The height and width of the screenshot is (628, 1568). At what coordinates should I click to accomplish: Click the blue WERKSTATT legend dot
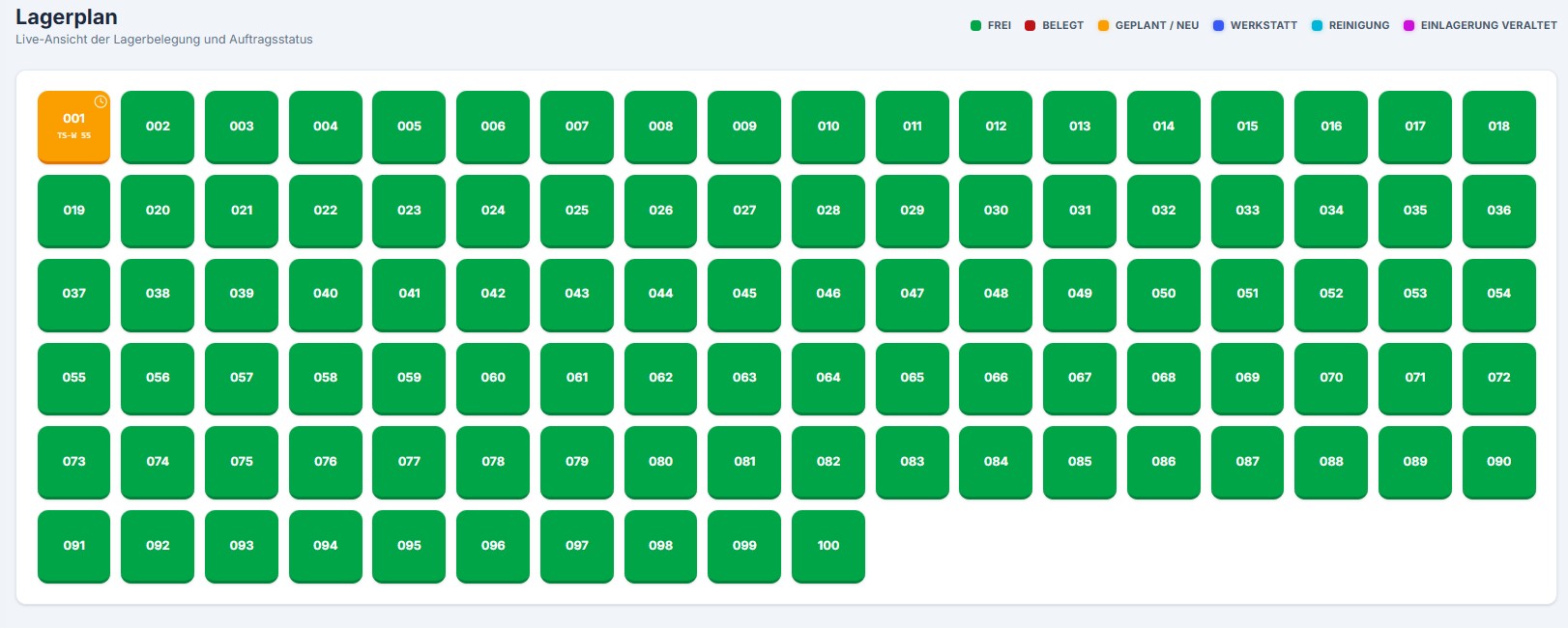pyautogui.click(x=1218, y=25)
